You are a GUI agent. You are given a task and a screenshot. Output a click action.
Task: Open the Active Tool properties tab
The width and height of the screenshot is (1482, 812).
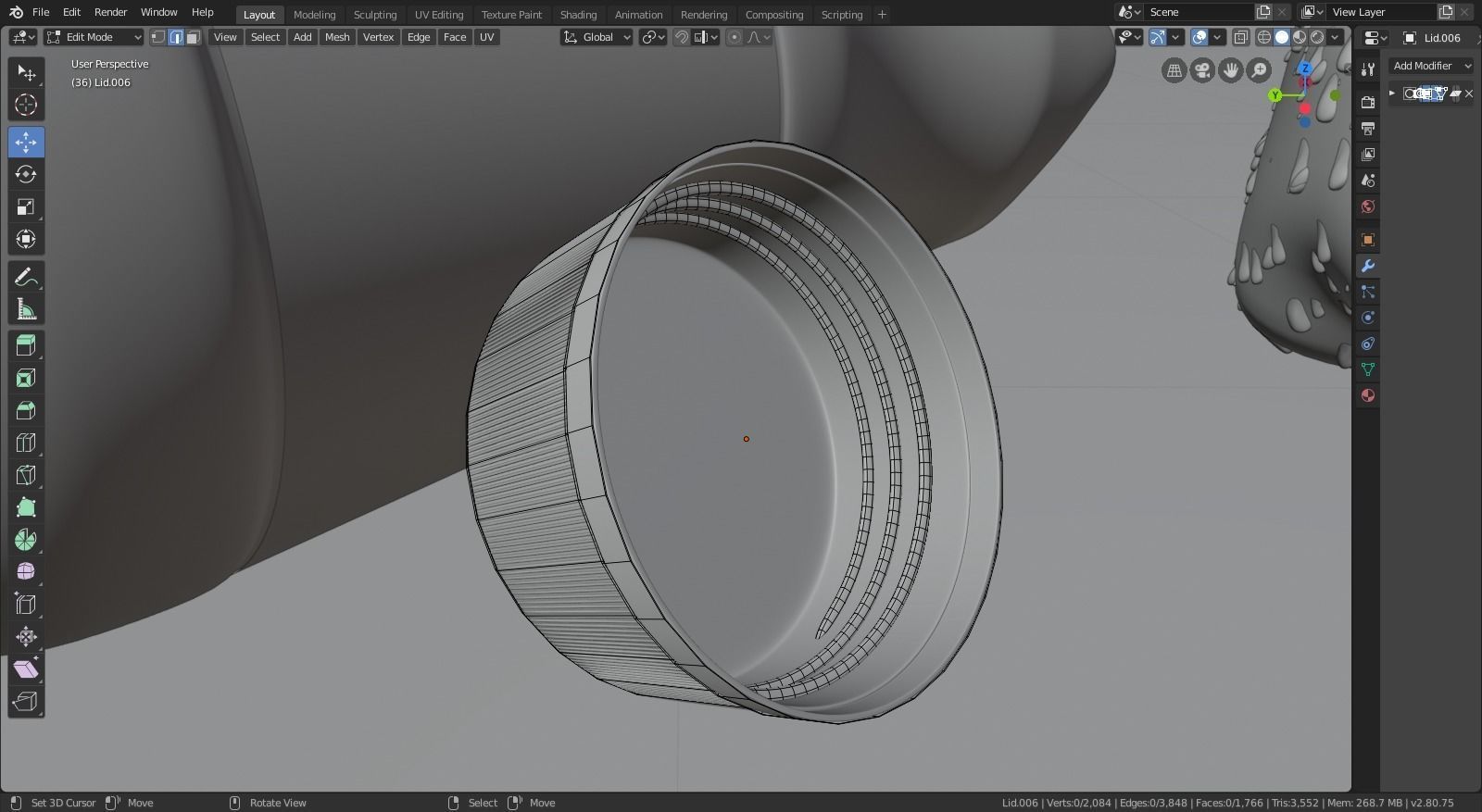tap(1368, 70)
